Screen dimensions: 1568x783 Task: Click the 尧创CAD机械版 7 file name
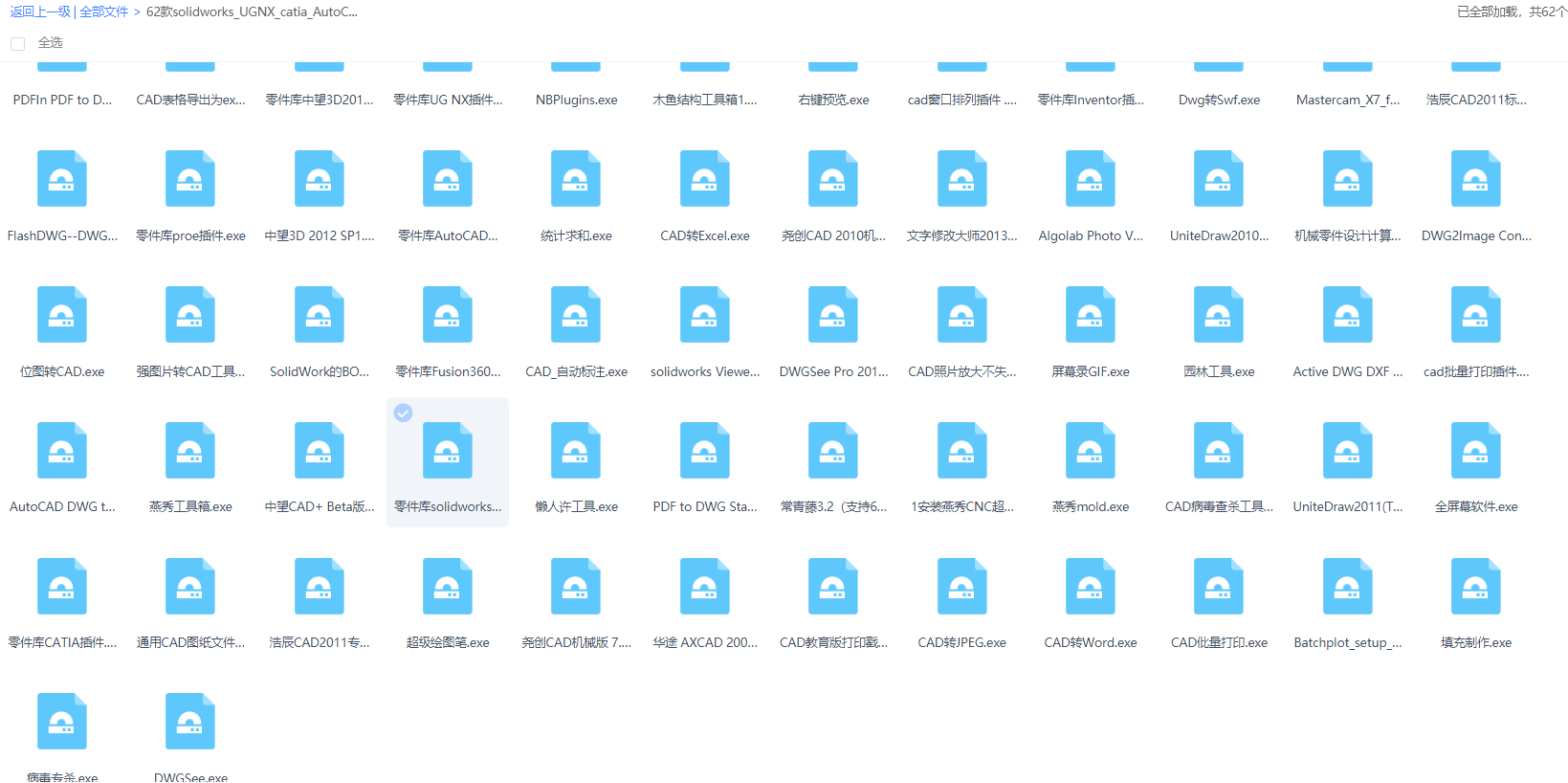click(x=576, y=642)
